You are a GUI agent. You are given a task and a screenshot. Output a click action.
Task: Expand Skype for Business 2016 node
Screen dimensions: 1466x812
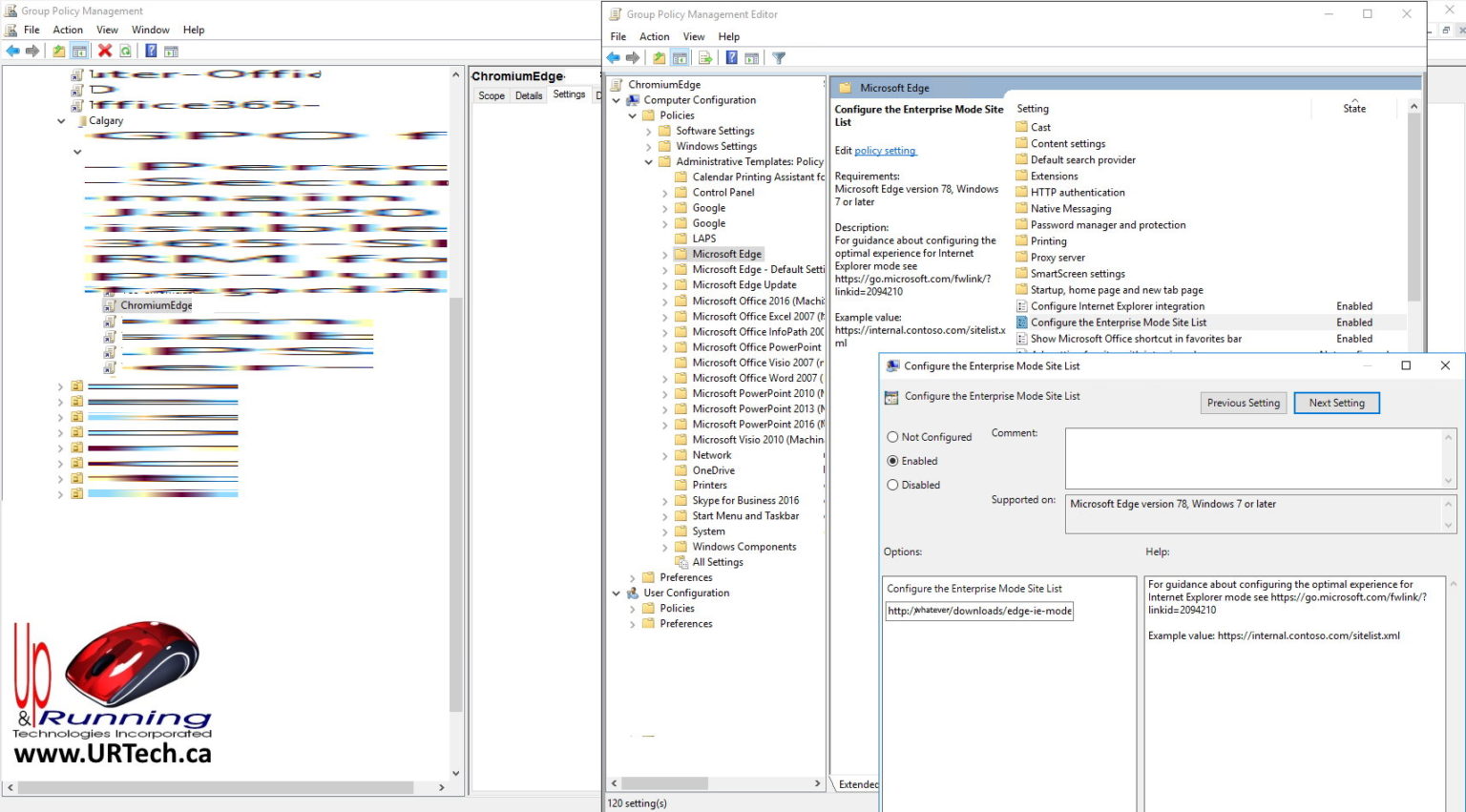(666, 500)
